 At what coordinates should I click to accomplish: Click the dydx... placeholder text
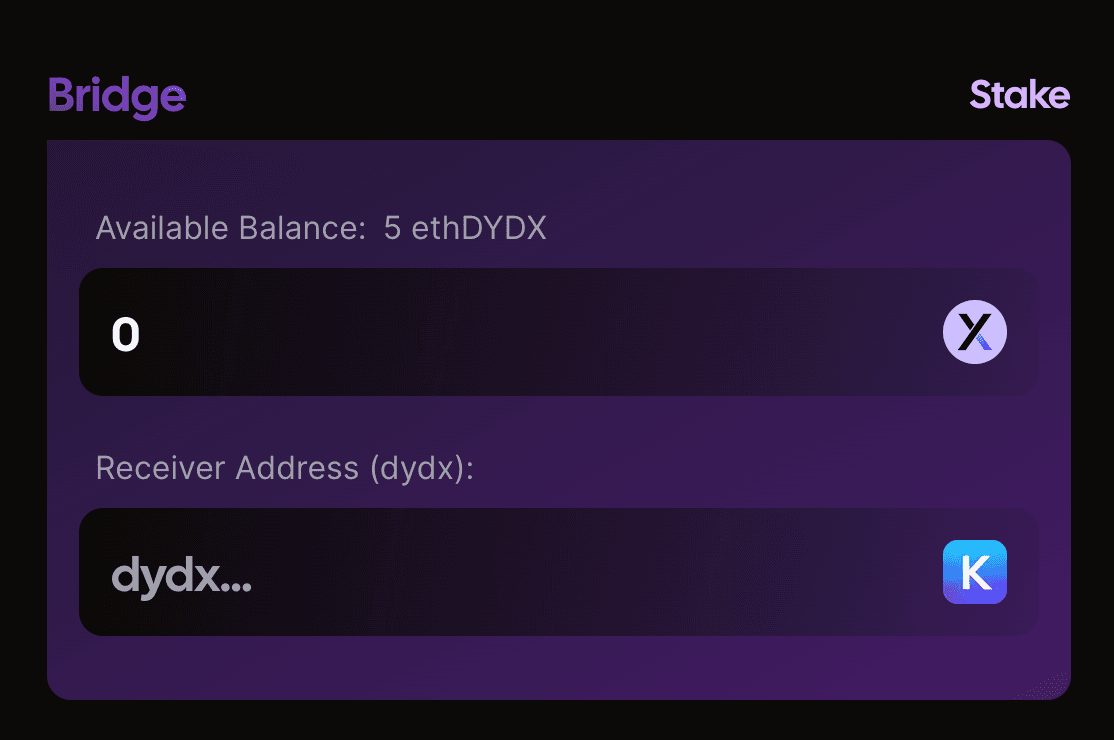pyautogui.click(x=181, y=576)
